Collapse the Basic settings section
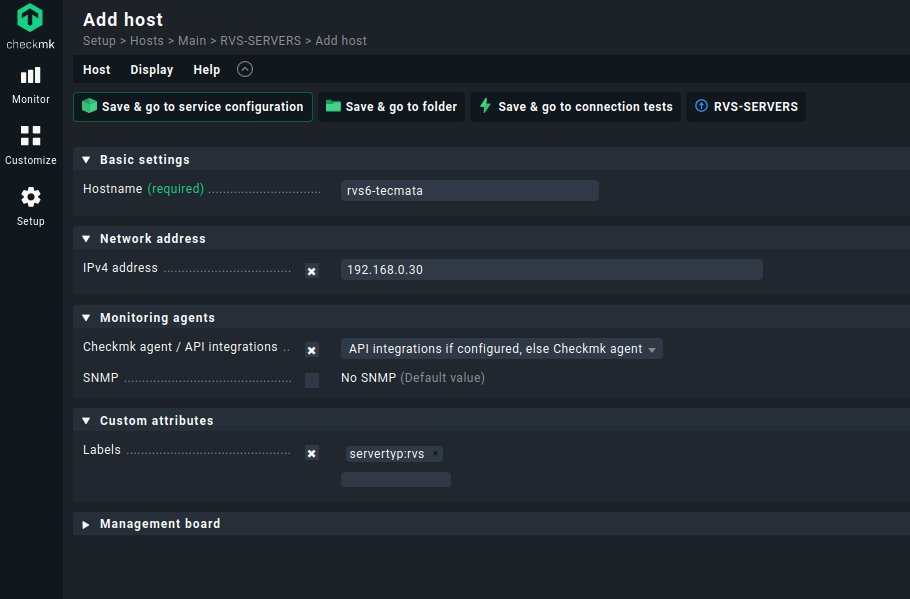Viewport: 910px width, 599px height. (x=86, y=160)
